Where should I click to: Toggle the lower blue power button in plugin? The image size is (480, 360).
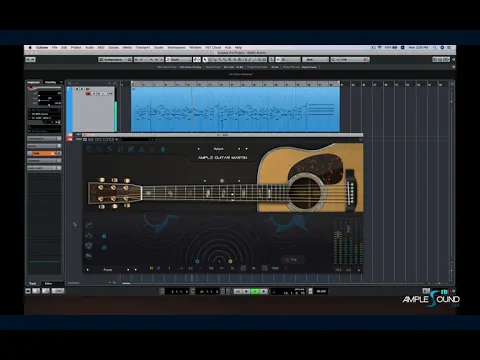point(104,248)
